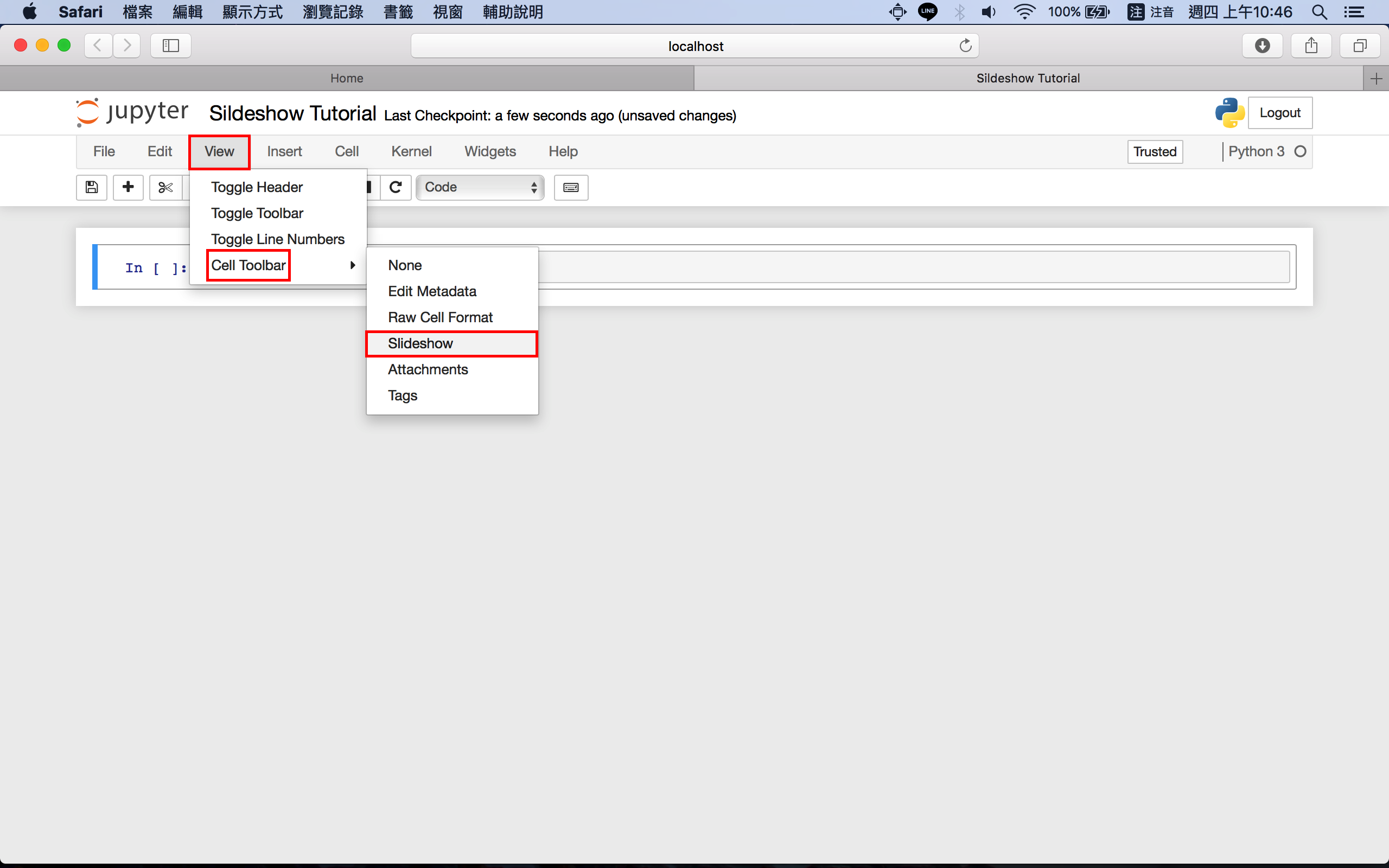Reload the localhost page
1389x868 pixels.
coord(965,46)
